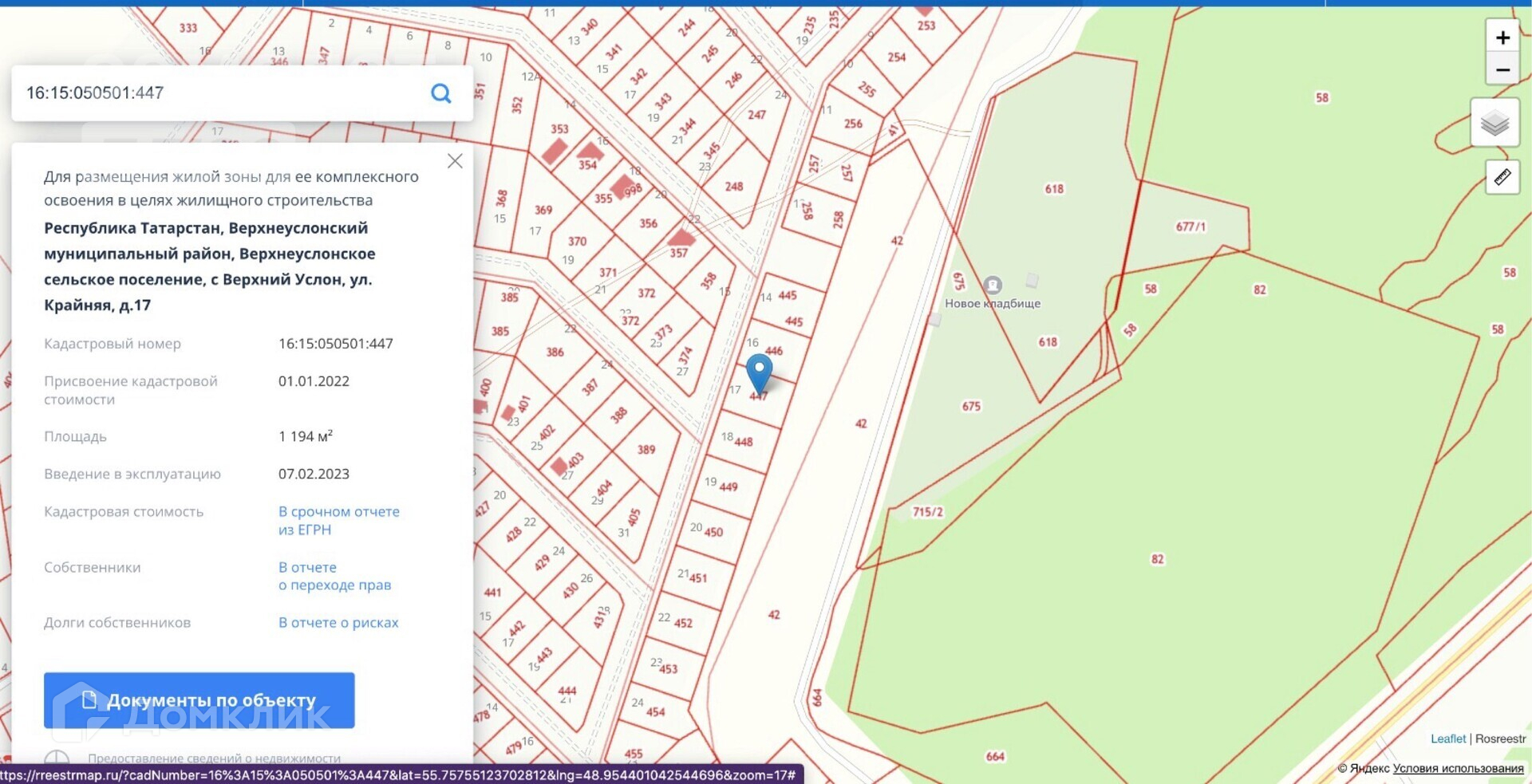The width and height of the screenshot is (1532, 784).
Task: Select parcel 356 on the map
Action: (x=649, y=223)
